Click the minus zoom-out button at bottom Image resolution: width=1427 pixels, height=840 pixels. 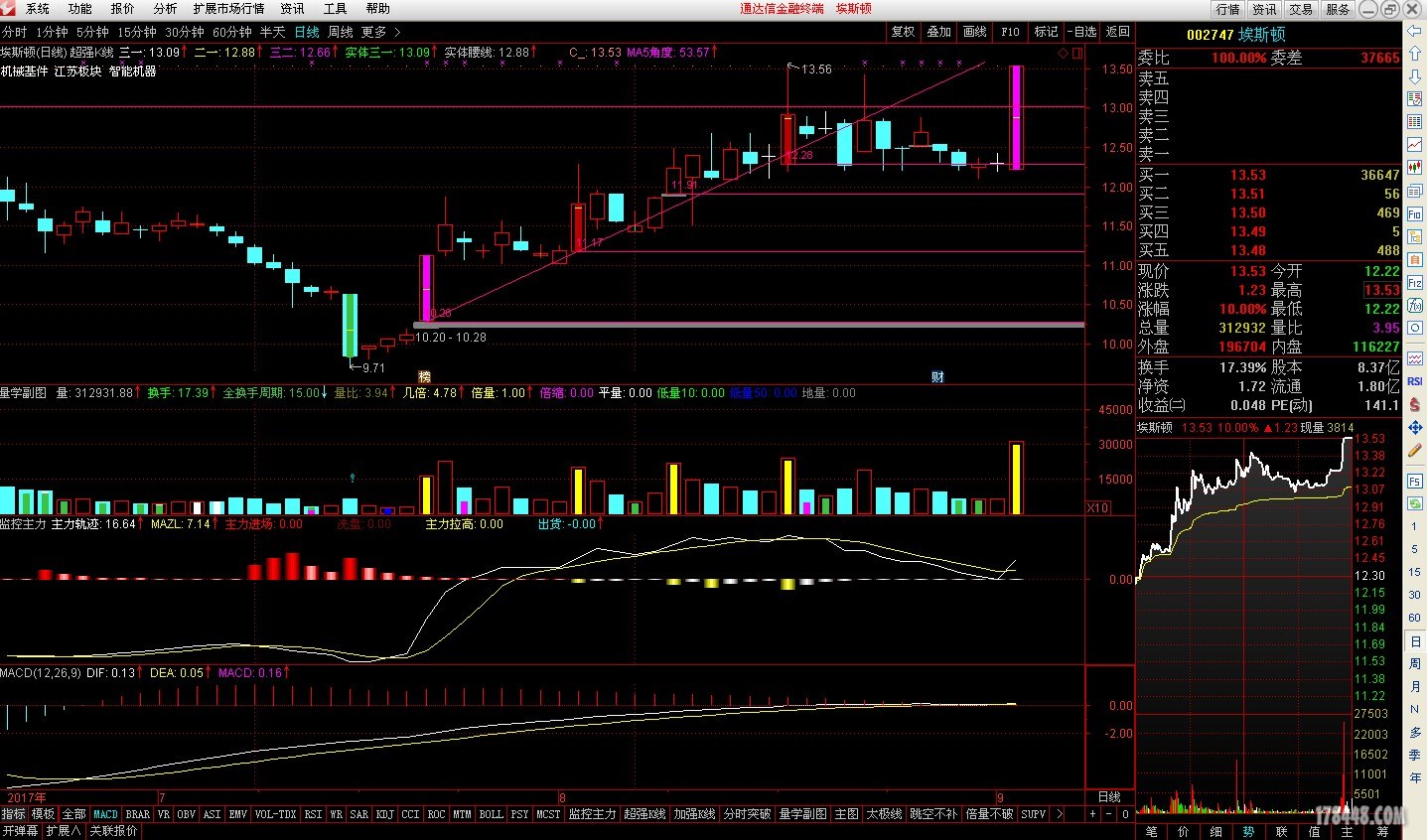(1109, 814)
